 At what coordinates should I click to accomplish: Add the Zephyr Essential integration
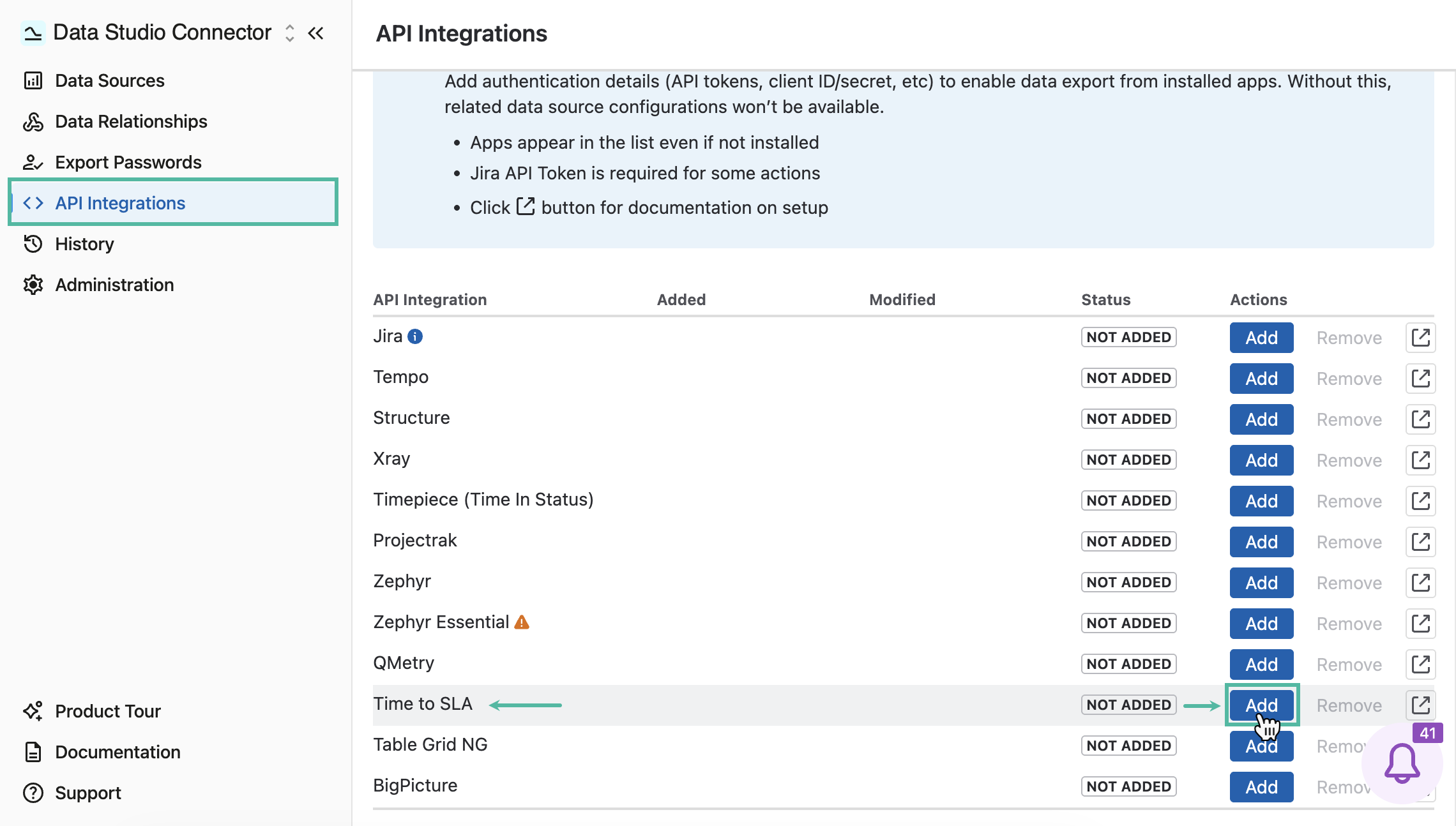tap(1261, 624)
